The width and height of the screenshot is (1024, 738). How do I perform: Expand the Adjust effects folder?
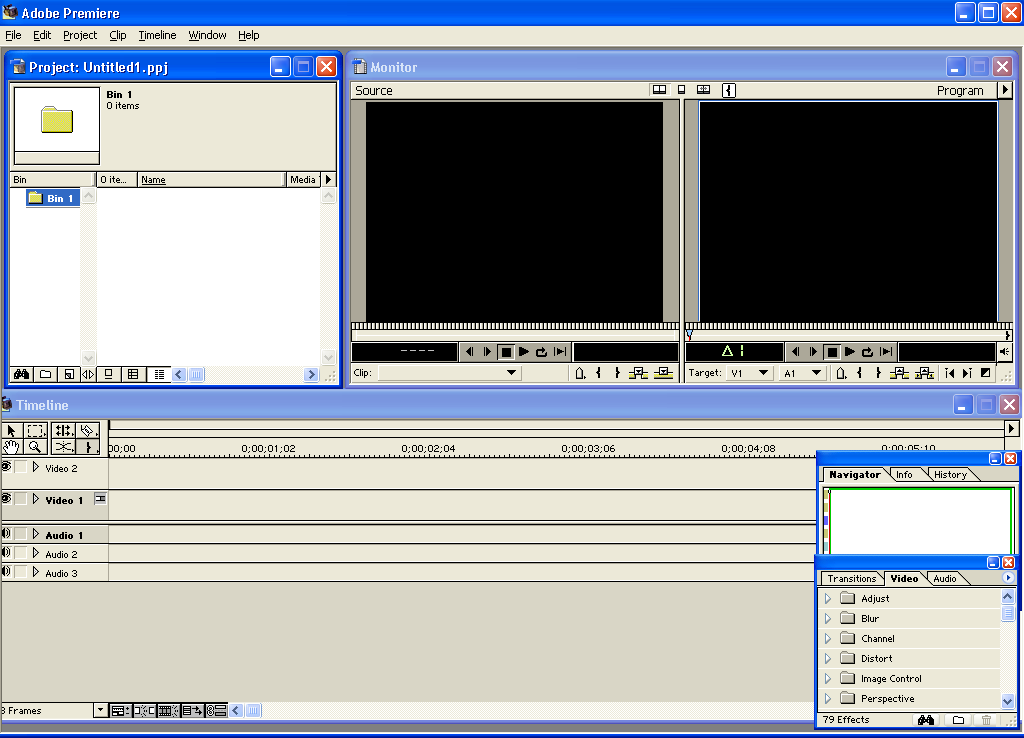coord(828,598)
